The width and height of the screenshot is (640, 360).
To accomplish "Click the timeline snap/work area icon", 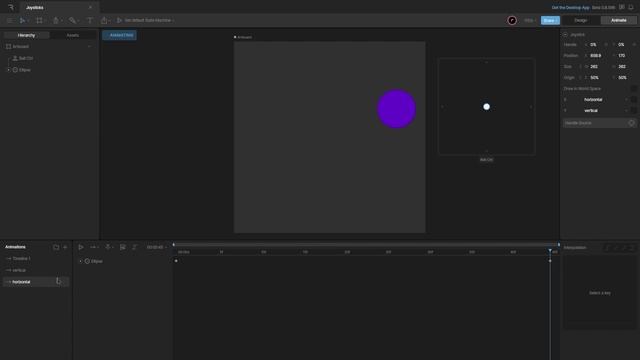I will click(x=108, y=247).
